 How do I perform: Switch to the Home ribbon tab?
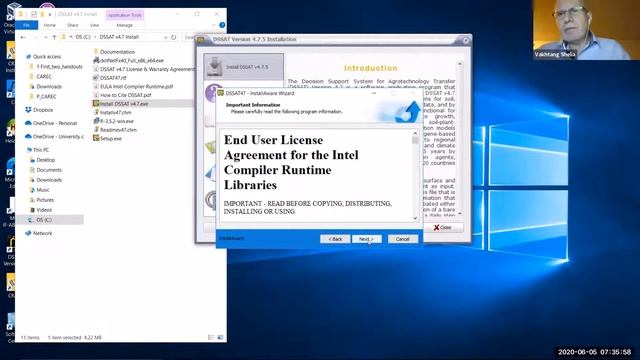pyautogui.click(x=50, y=25)
